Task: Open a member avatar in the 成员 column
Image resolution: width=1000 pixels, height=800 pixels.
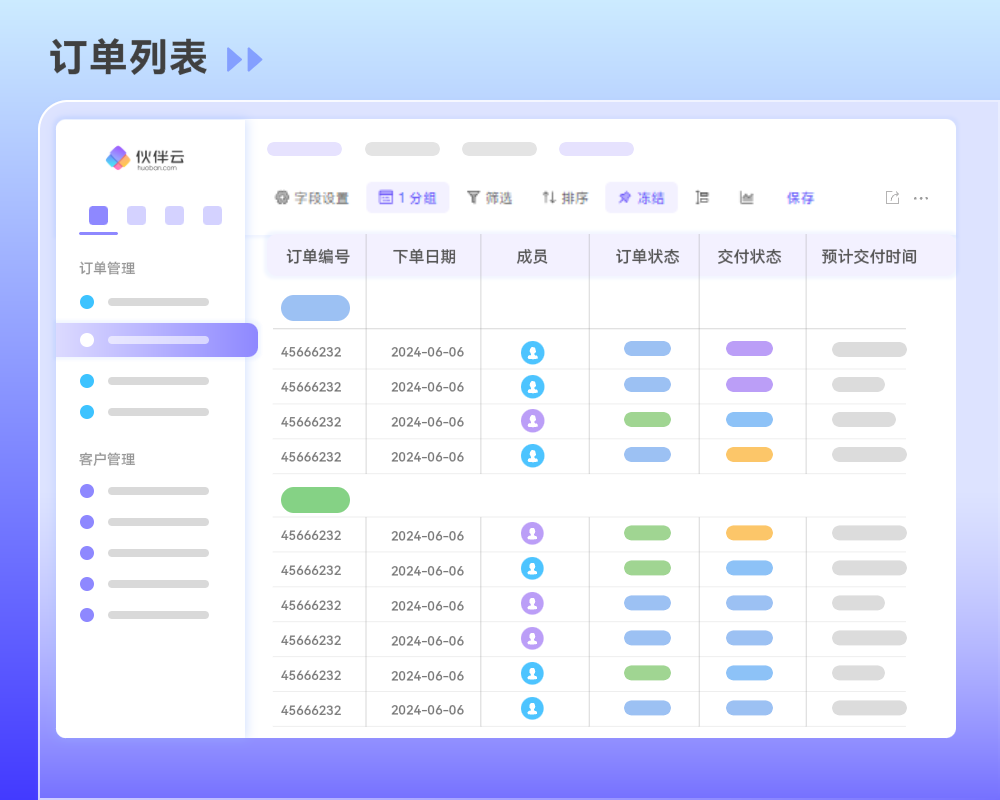Action: [x=534, y=351]
